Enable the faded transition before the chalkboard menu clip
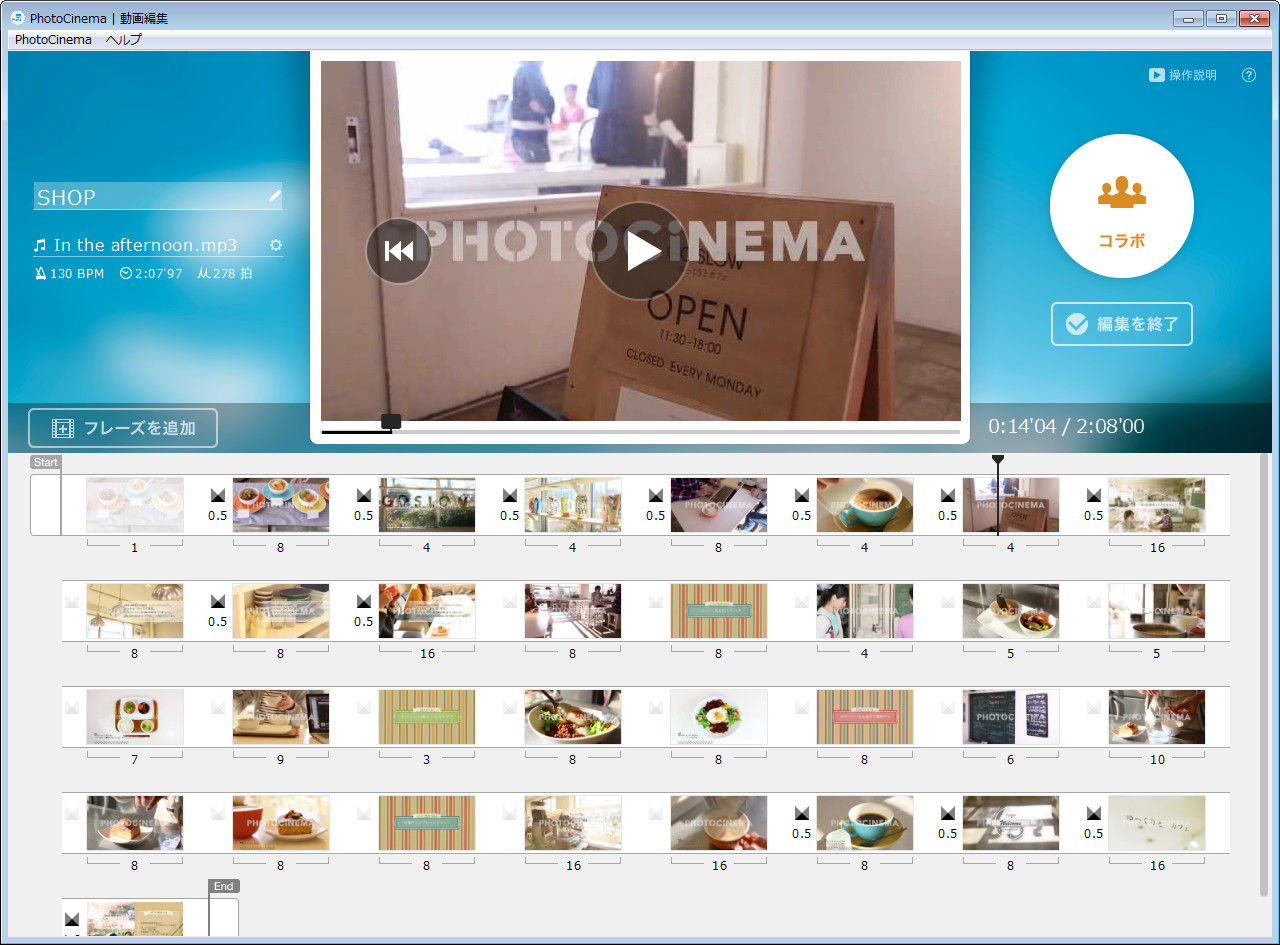This screenshot has width=1280, height=945. click(948, 707)
